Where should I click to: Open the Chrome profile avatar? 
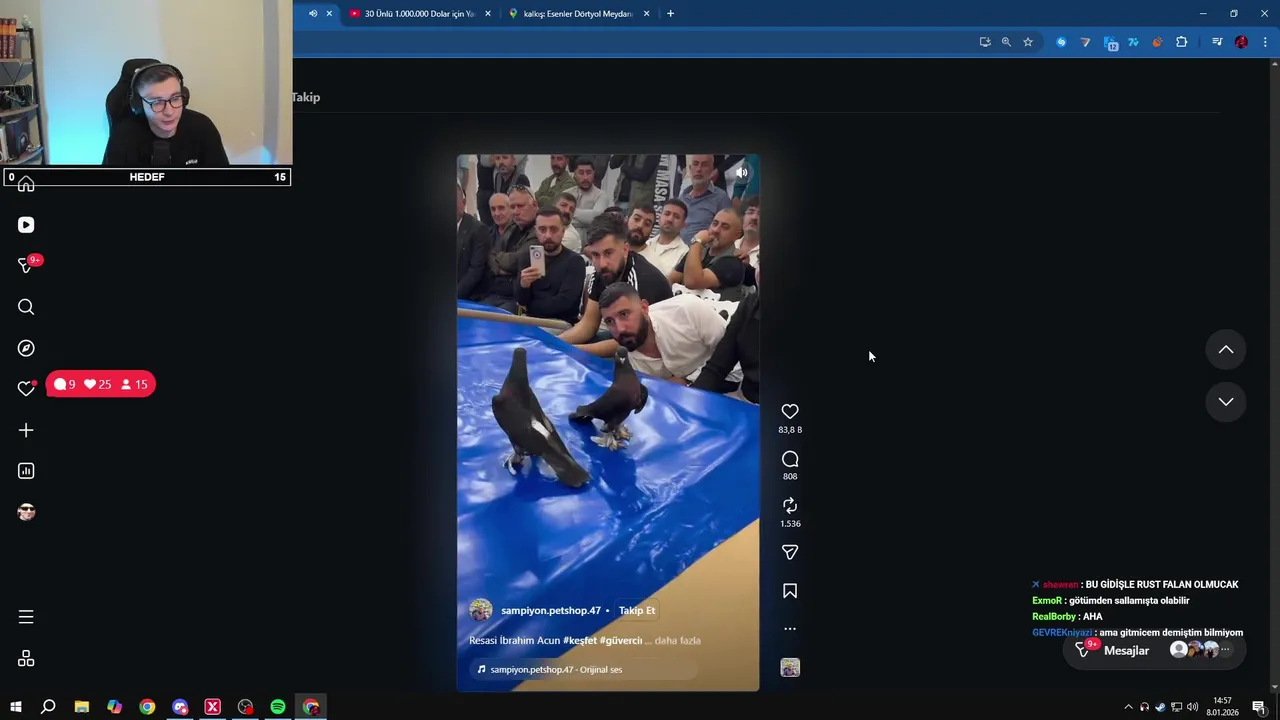(1241, 42)
